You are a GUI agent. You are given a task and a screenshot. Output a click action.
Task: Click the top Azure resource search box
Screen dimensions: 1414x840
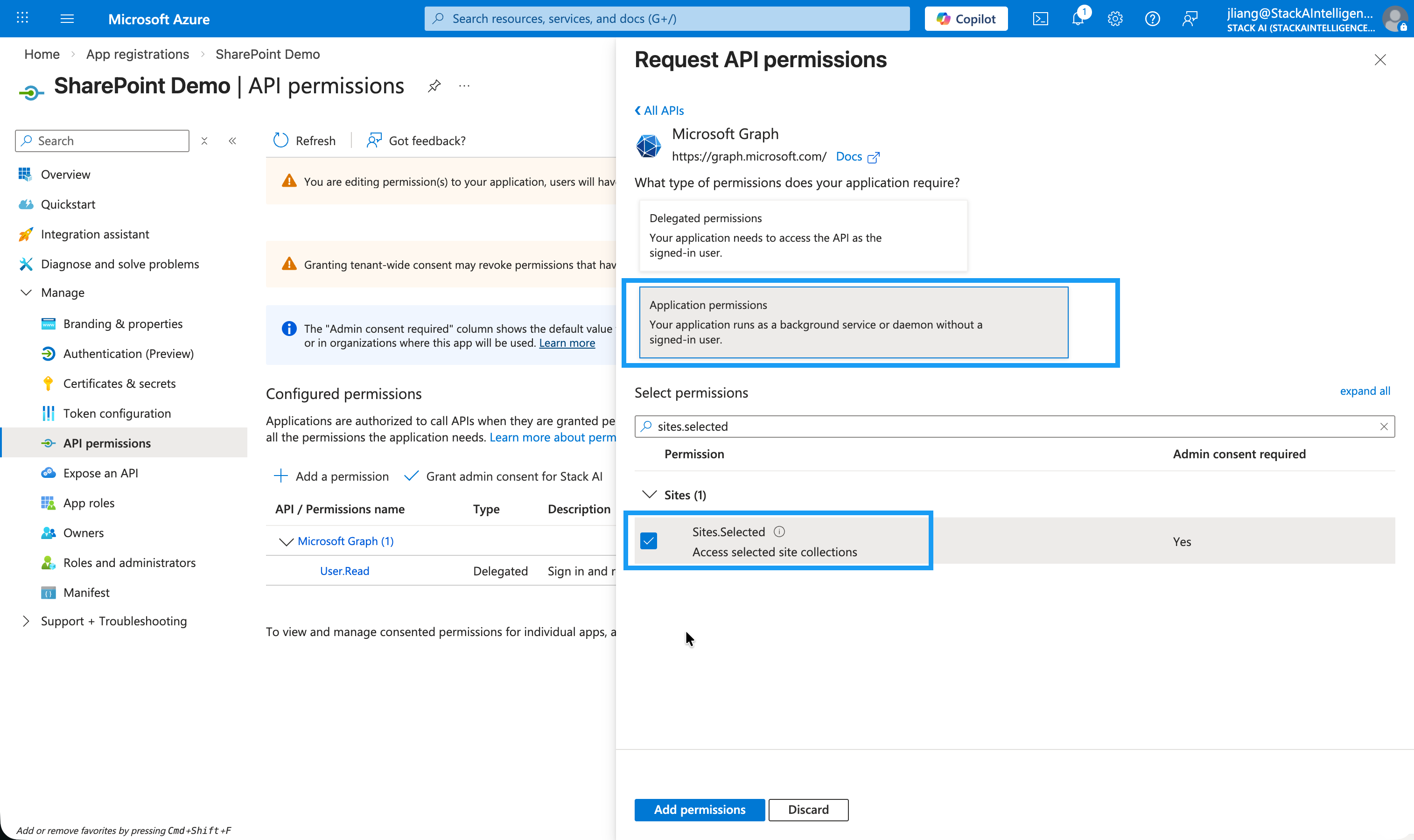pyautogui.click(x=667, y=19)
